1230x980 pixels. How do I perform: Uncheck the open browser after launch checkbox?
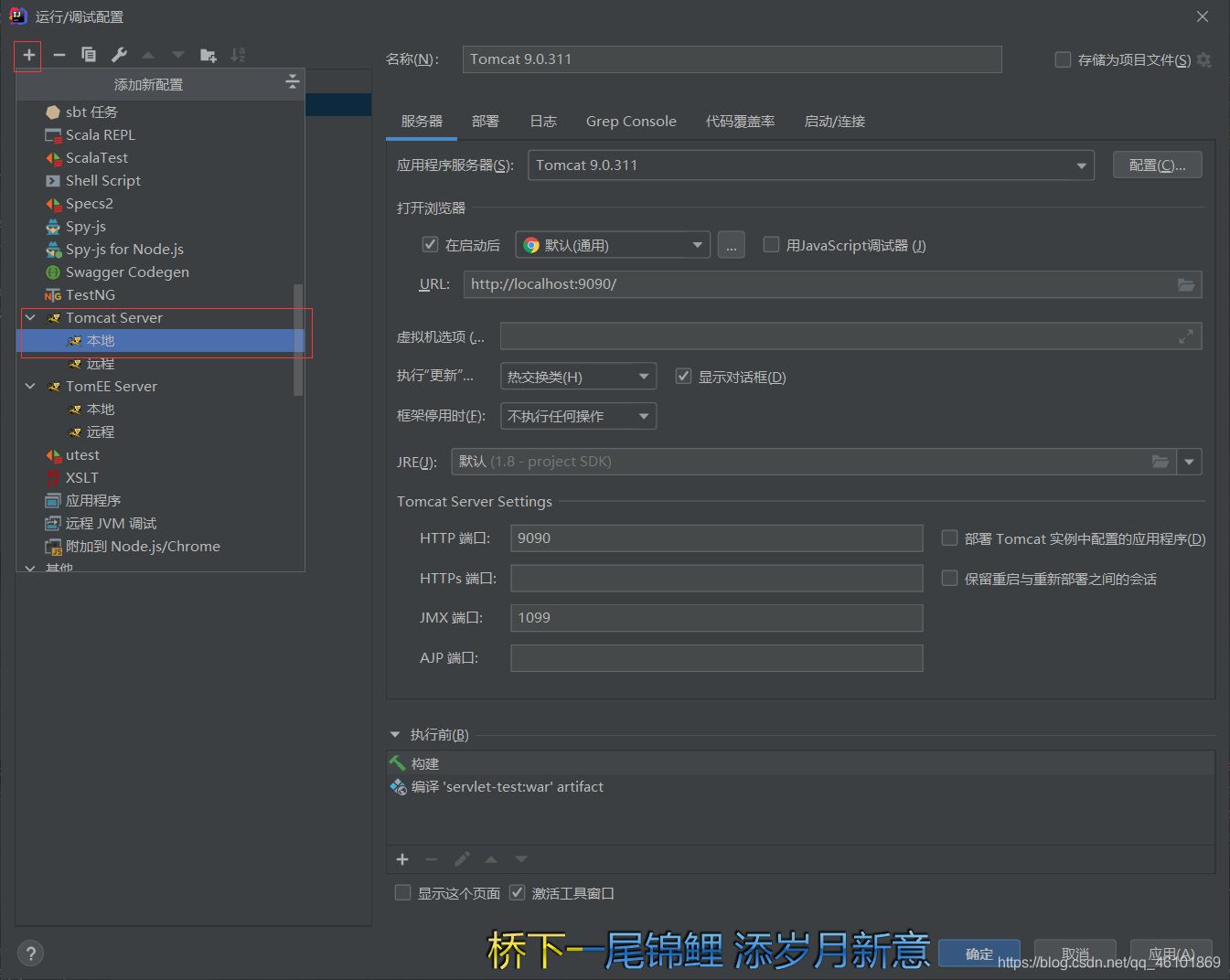pos(430,245)
